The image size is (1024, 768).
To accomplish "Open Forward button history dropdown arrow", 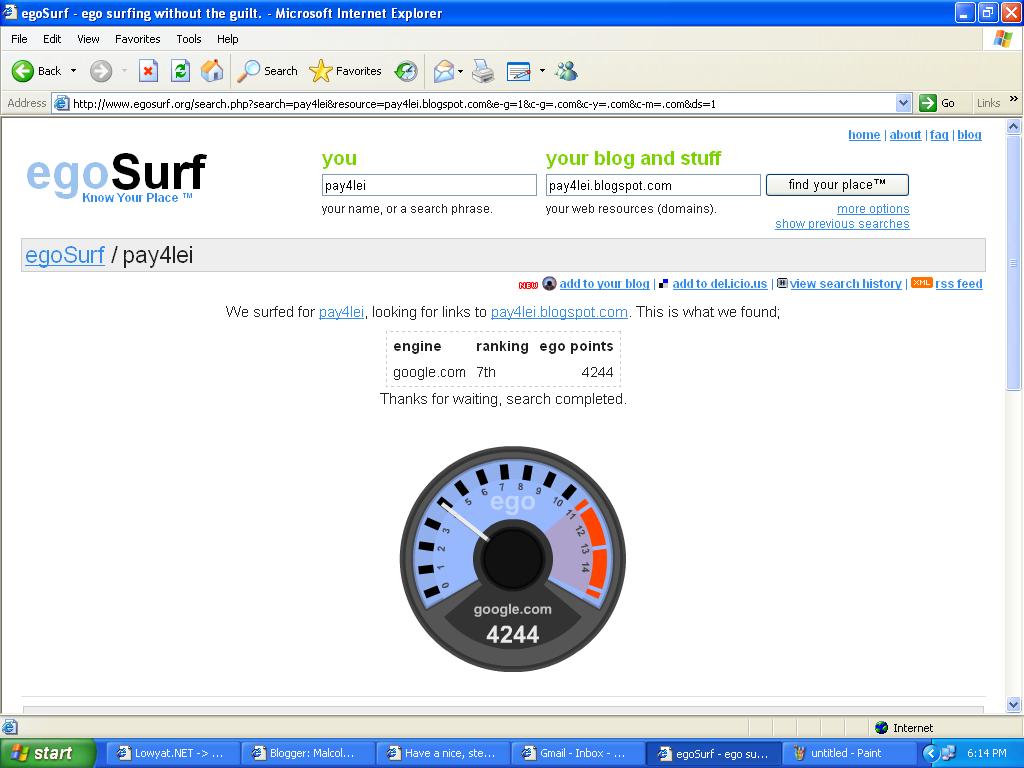I will pyautogui.click(x=124, y=71).
